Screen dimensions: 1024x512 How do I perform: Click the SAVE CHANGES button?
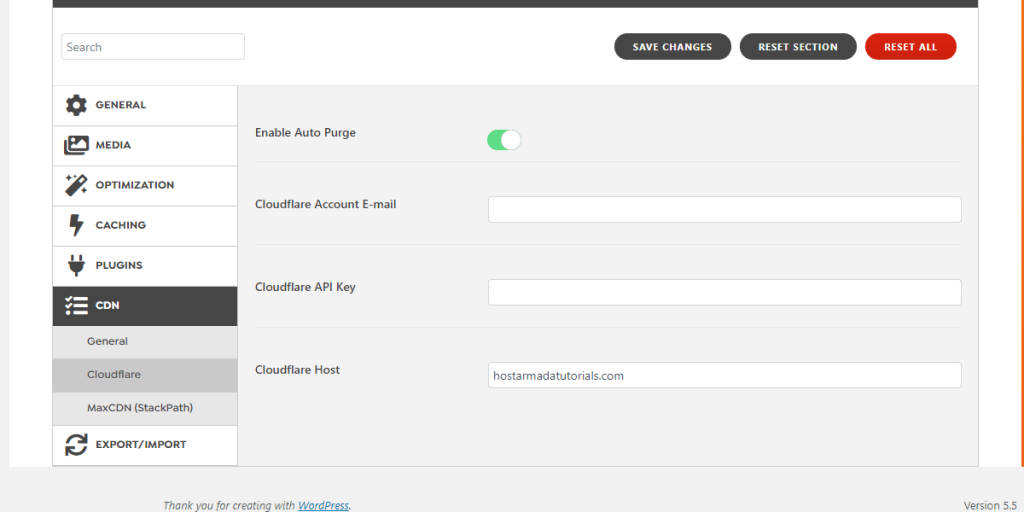tap(673, 46)
